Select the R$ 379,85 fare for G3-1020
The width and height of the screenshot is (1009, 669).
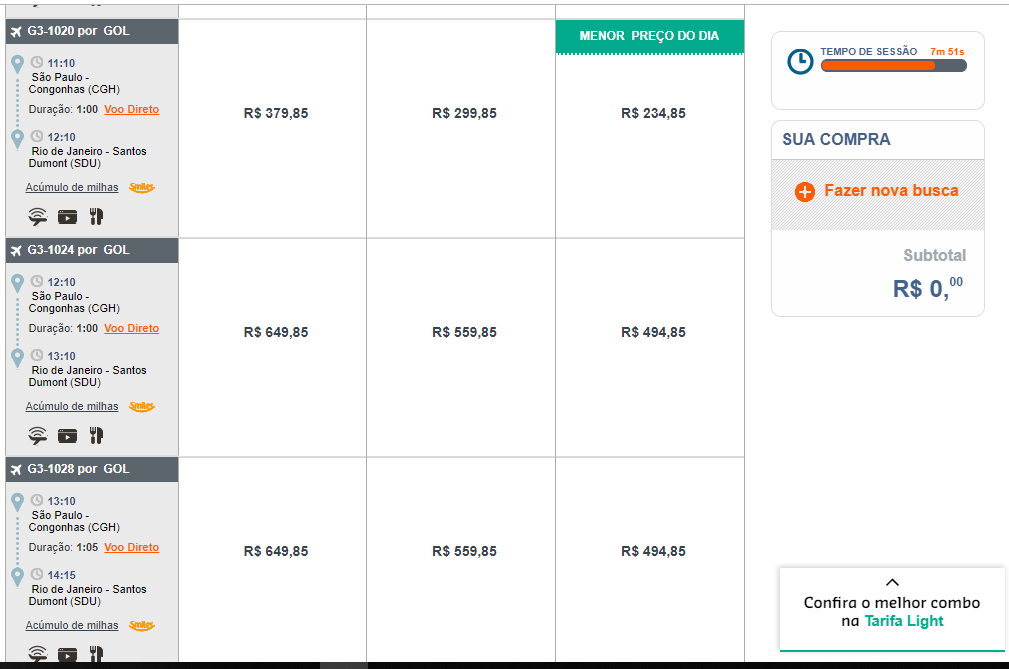(276, 113)
